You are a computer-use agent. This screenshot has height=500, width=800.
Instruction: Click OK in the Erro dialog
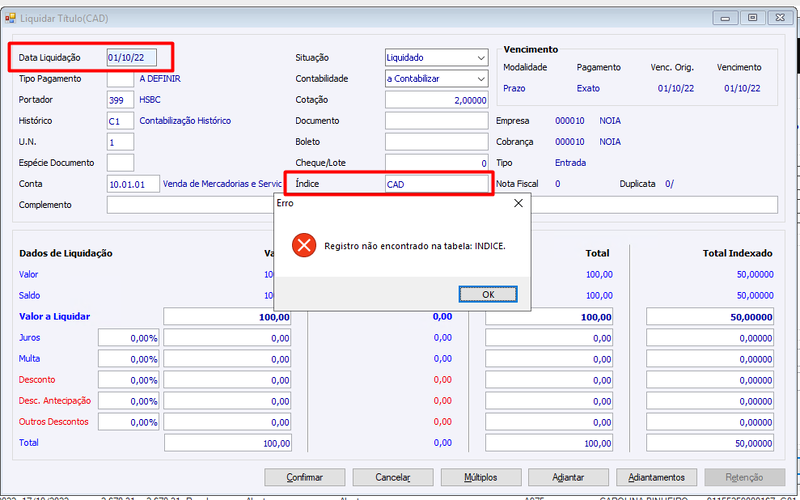point(488,294)
